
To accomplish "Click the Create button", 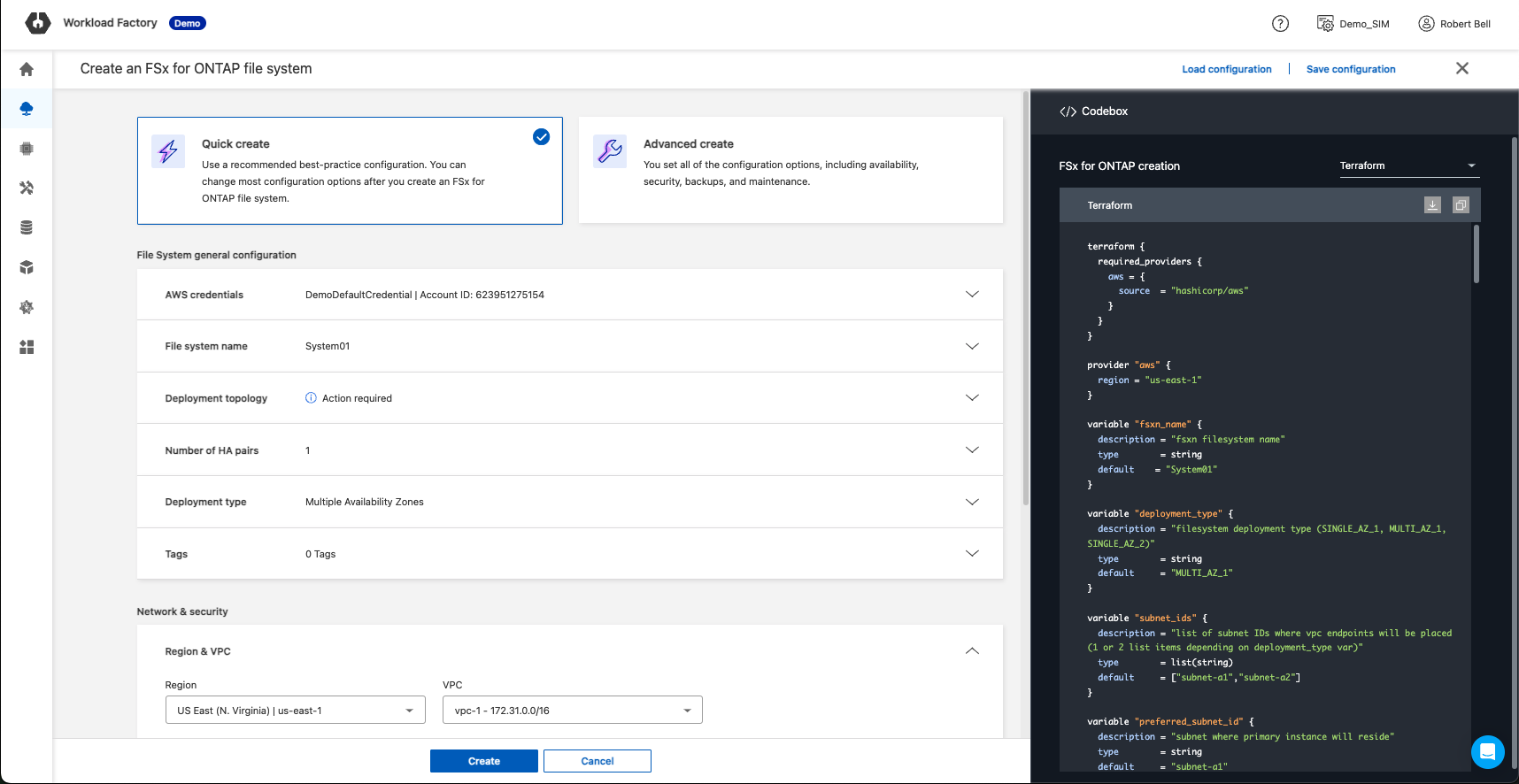I will pyautogui.click(x=483, y=761).
